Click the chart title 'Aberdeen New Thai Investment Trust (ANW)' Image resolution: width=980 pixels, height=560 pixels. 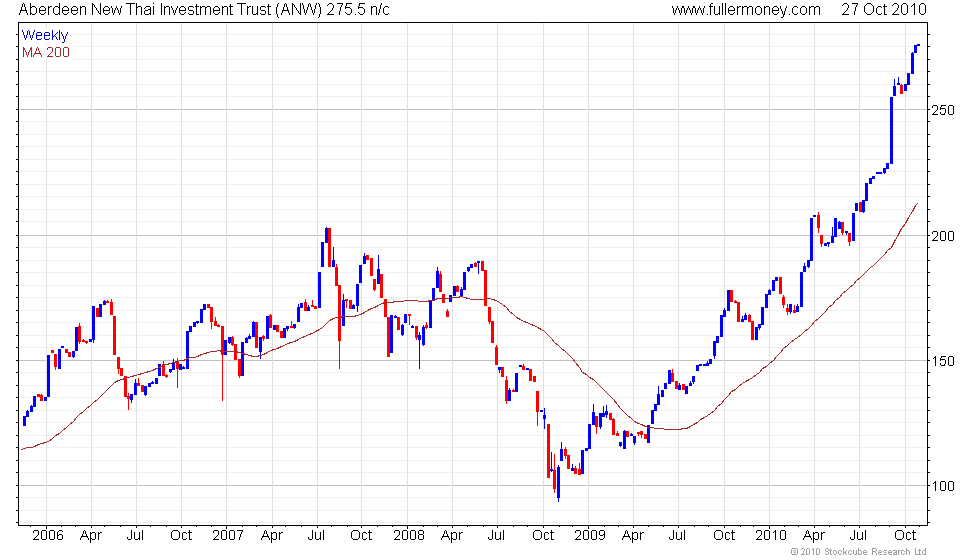click(171, 9)
